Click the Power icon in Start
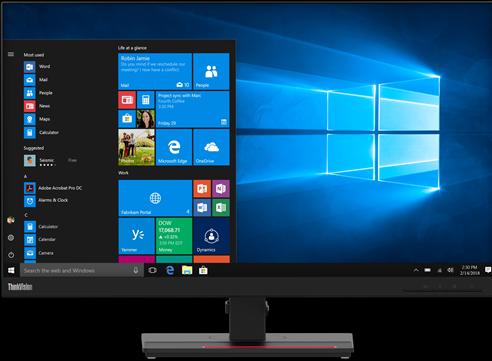Viewport: 492px width, 361px height. [x=11, y=255]
